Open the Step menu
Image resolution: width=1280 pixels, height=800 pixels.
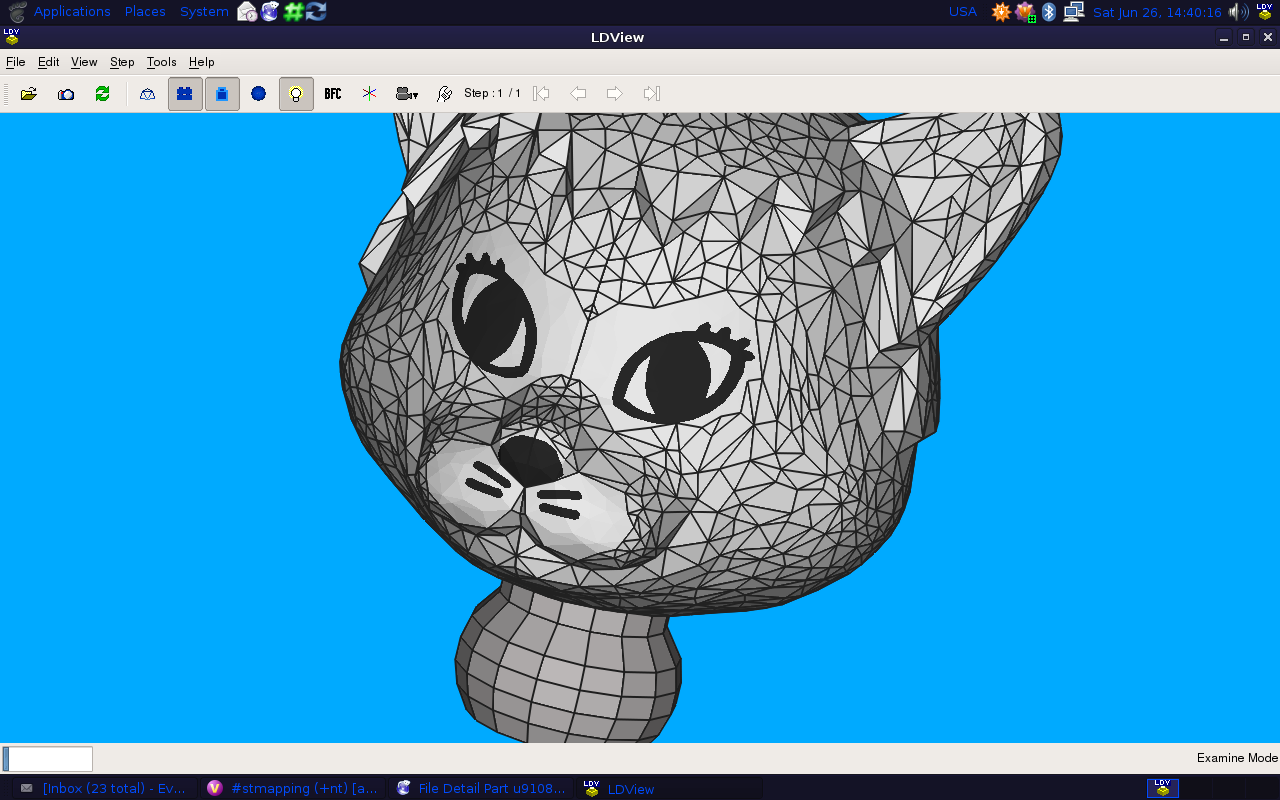(x=121, y=62)
